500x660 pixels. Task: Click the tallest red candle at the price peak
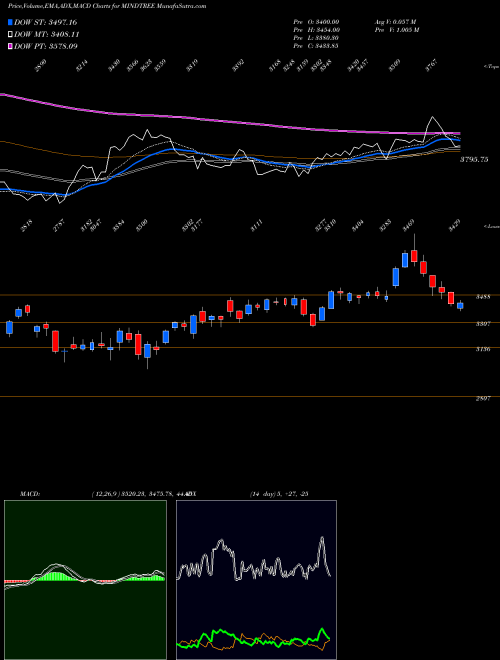(414, 256)
